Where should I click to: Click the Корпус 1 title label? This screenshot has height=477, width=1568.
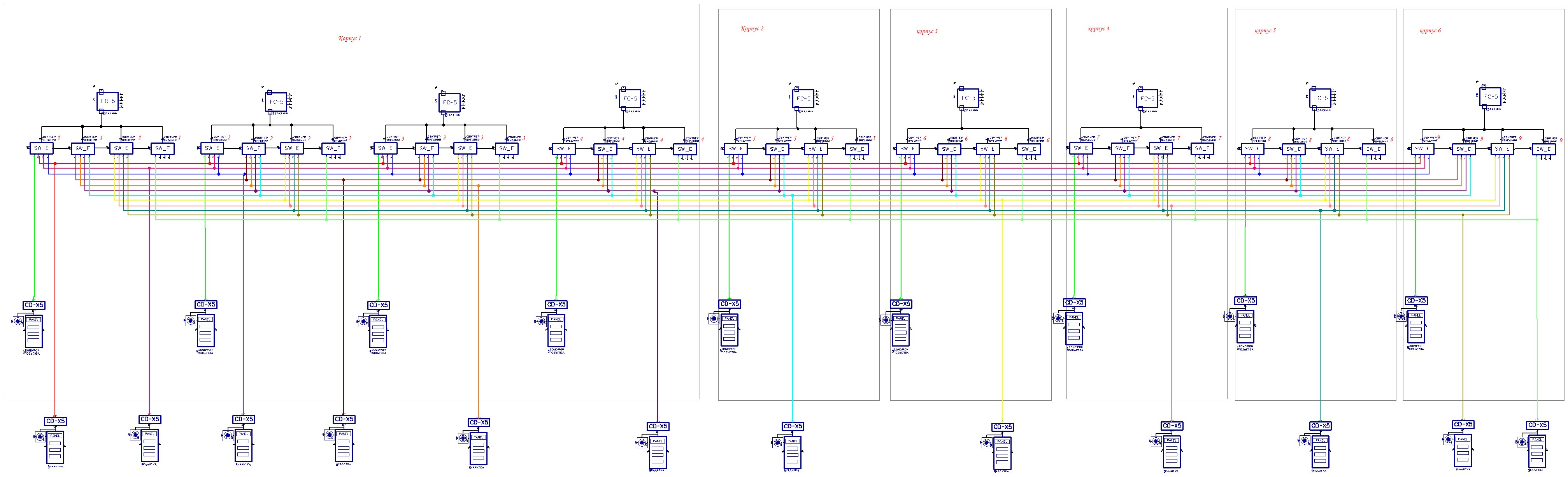349,39
